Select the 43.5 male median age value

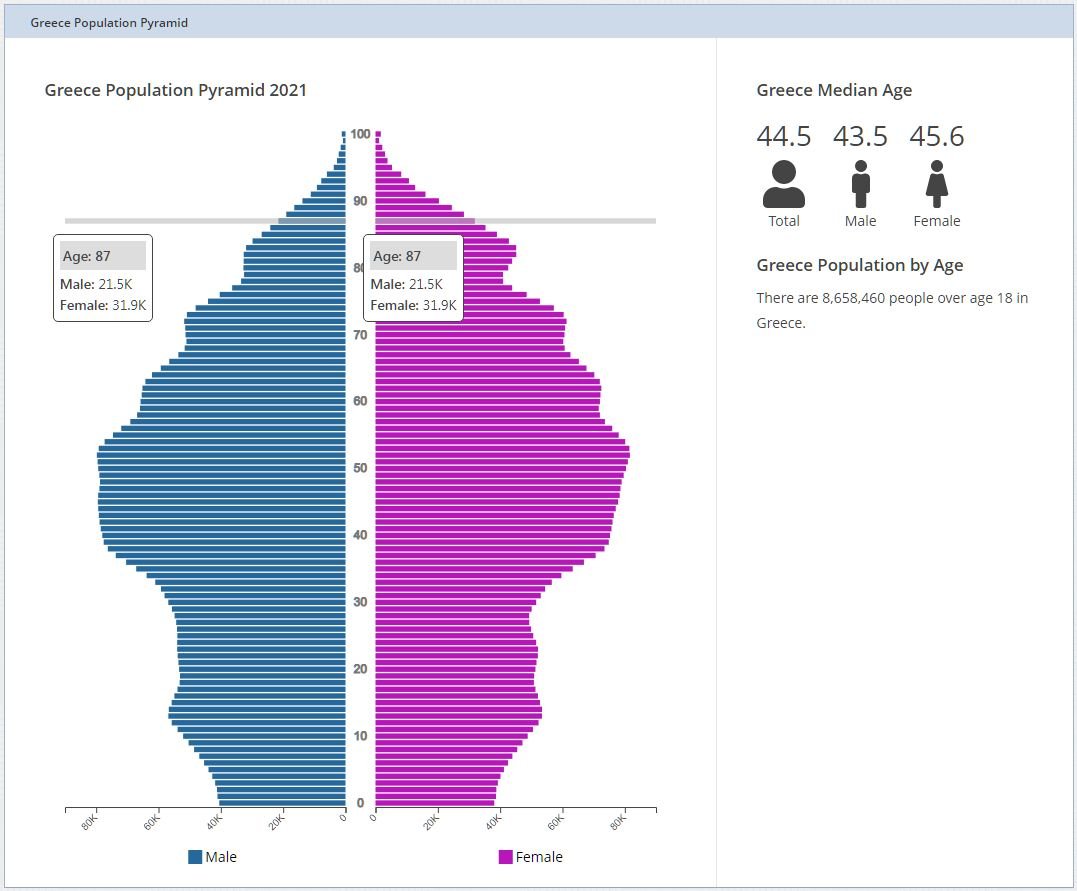tap(860, 136)
